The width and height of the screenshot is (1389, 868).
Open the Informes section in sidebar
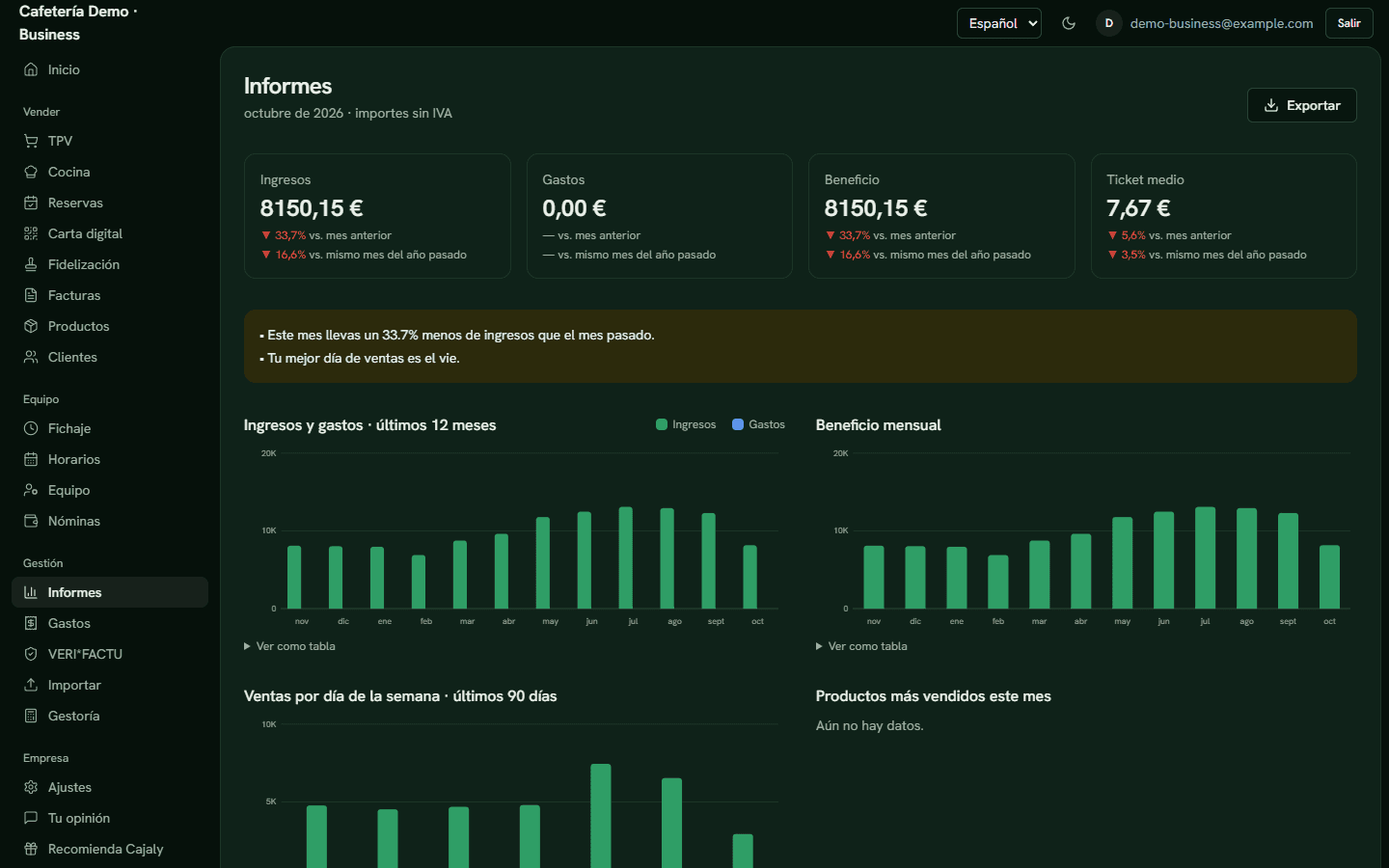110,592
